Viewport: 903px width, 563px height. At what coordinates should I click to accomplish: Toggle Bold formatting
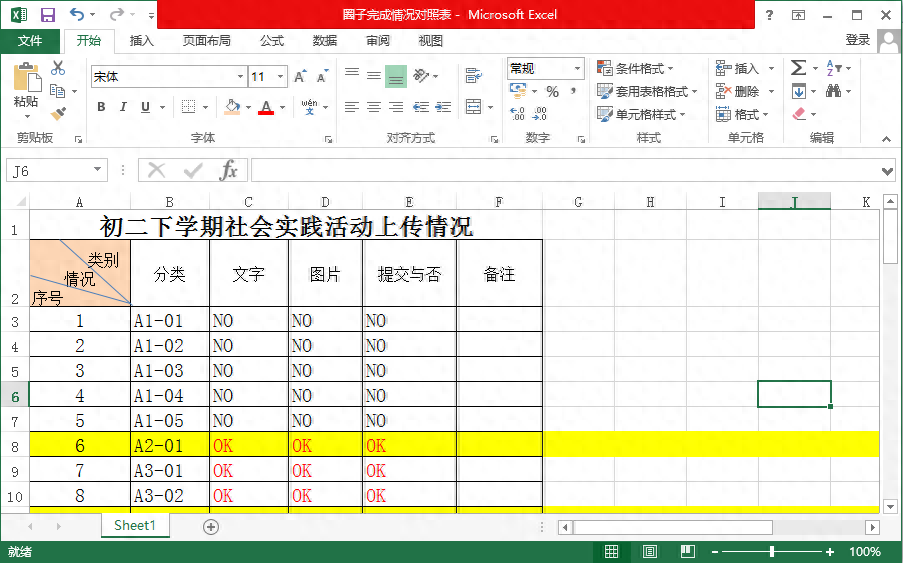pos(101,106)
